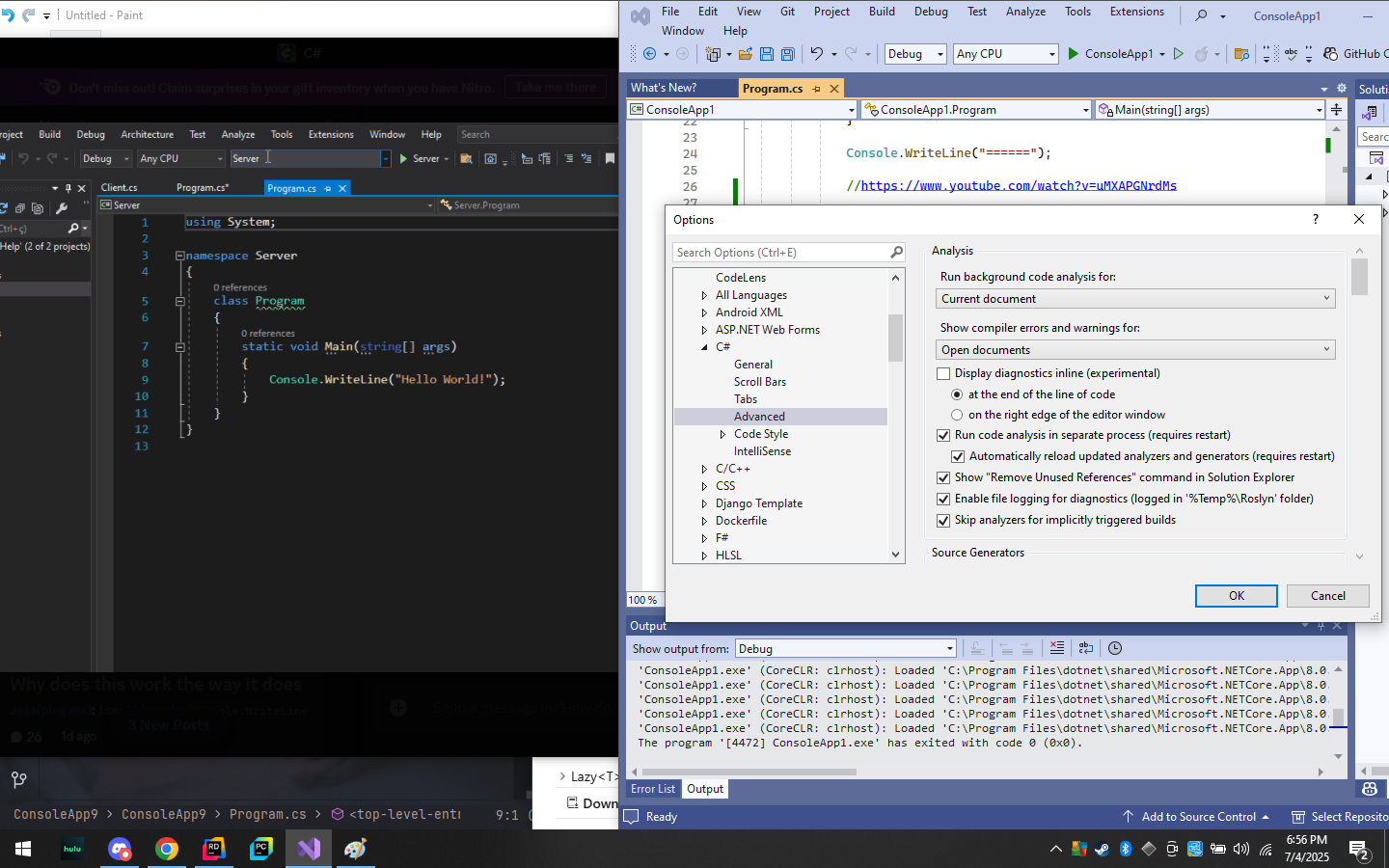Open the Analyze menu
The width and height of the screenshot is (1389, 868).
[x=1025, y=12]
